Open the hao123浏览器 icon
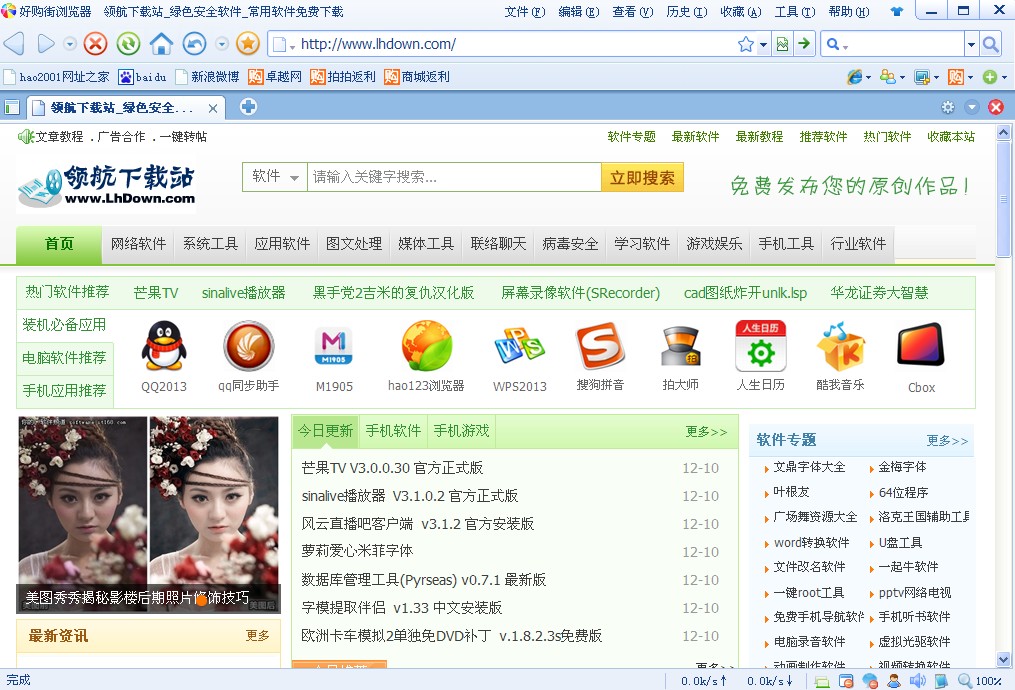This screenshot has height=690, width=1015. click(426, 345)
